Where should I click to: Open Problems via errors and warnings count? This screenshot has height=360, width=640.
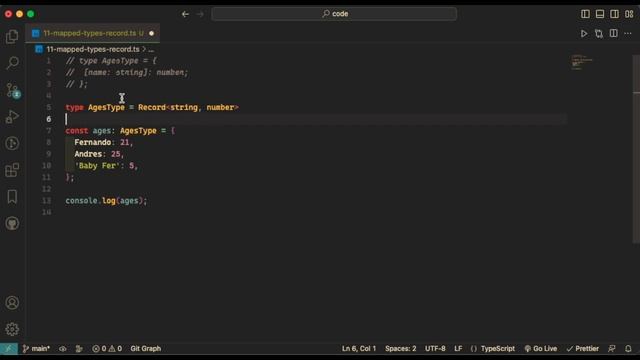(107, 349)
